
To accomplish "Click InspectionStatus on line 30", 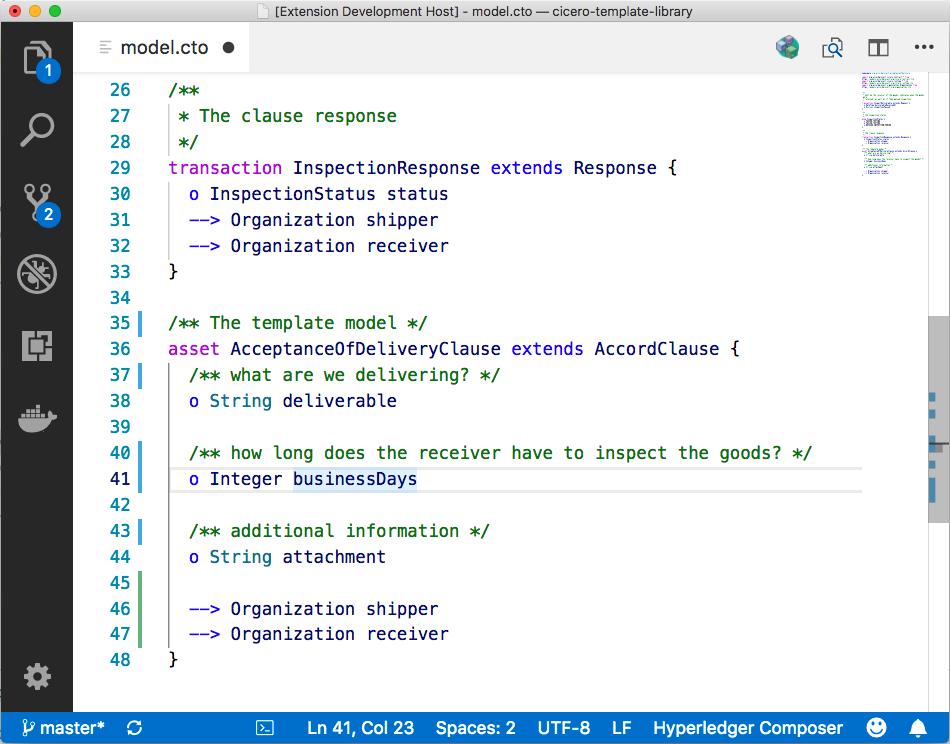I will point(293,194).
